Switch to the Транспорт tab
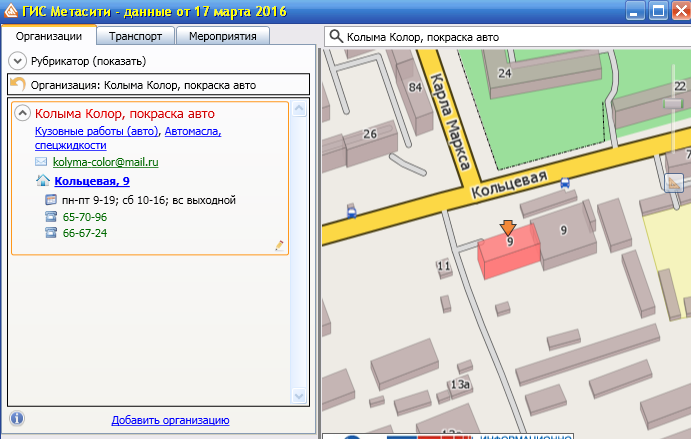The width and height of the screenshot is (691, 439). point(136,36)
